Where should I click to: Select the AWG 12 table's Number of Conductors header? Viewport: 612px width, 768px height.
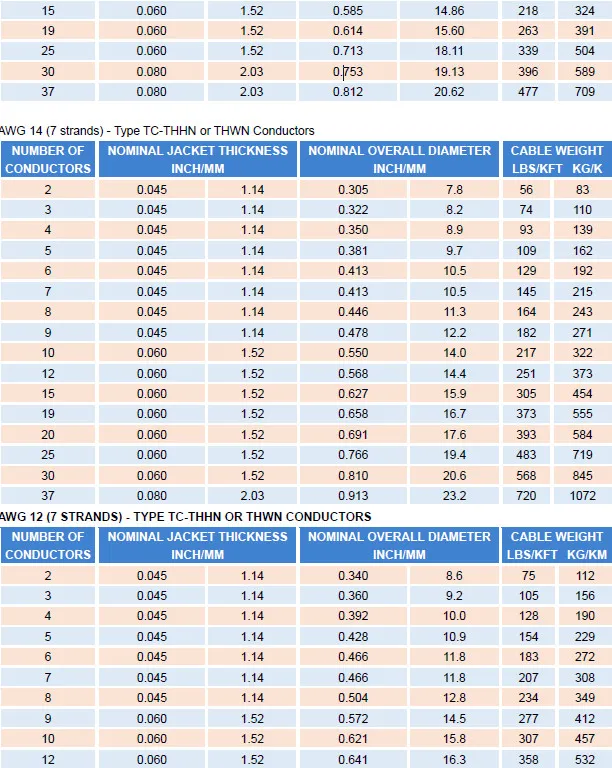click(x=48, y=545)
